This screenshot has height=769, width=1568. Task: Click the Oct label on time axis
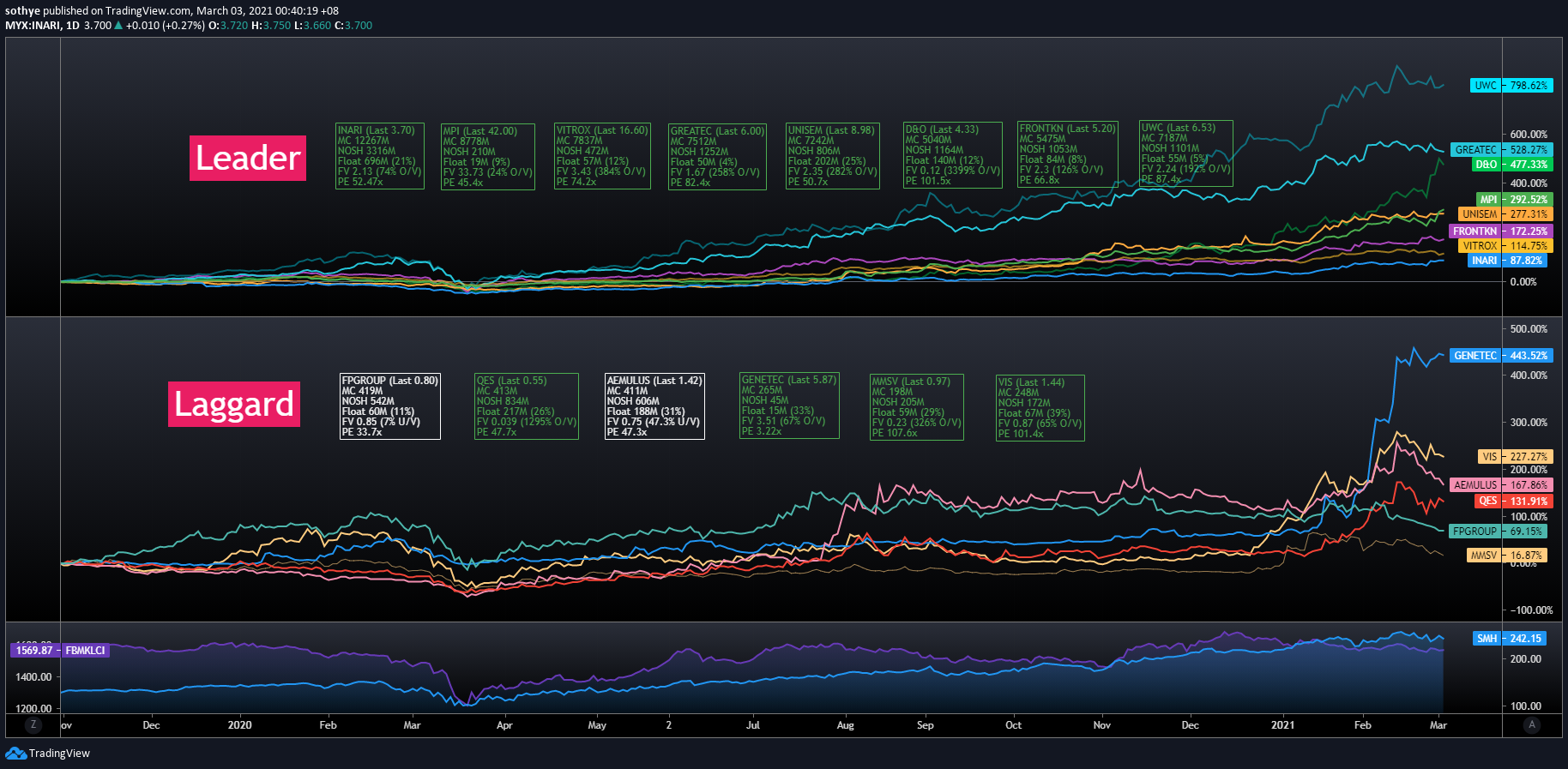click(x=1013, y=725)
